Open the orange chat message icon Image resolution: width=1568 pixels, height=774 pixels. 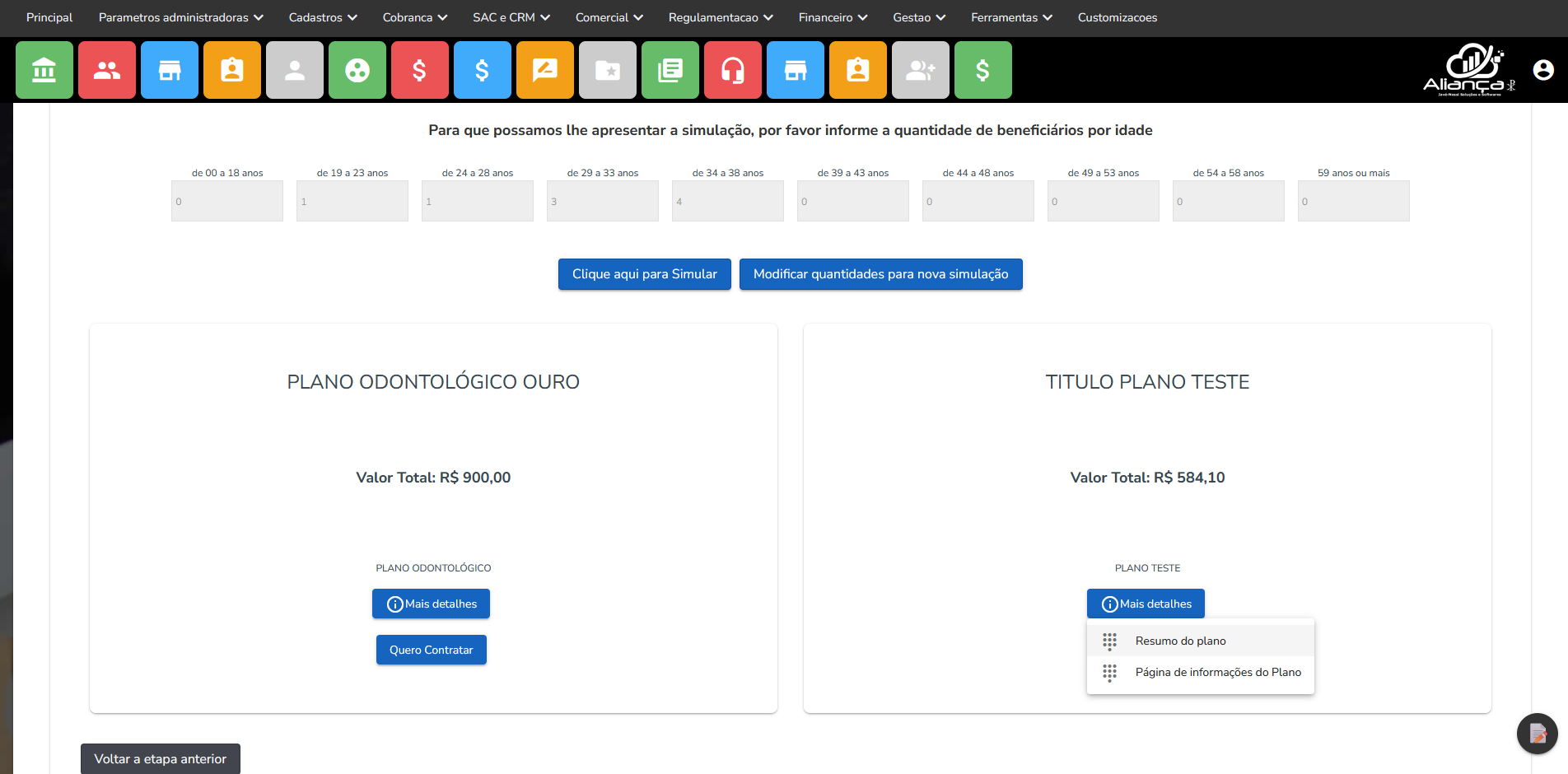pos(544,70)
